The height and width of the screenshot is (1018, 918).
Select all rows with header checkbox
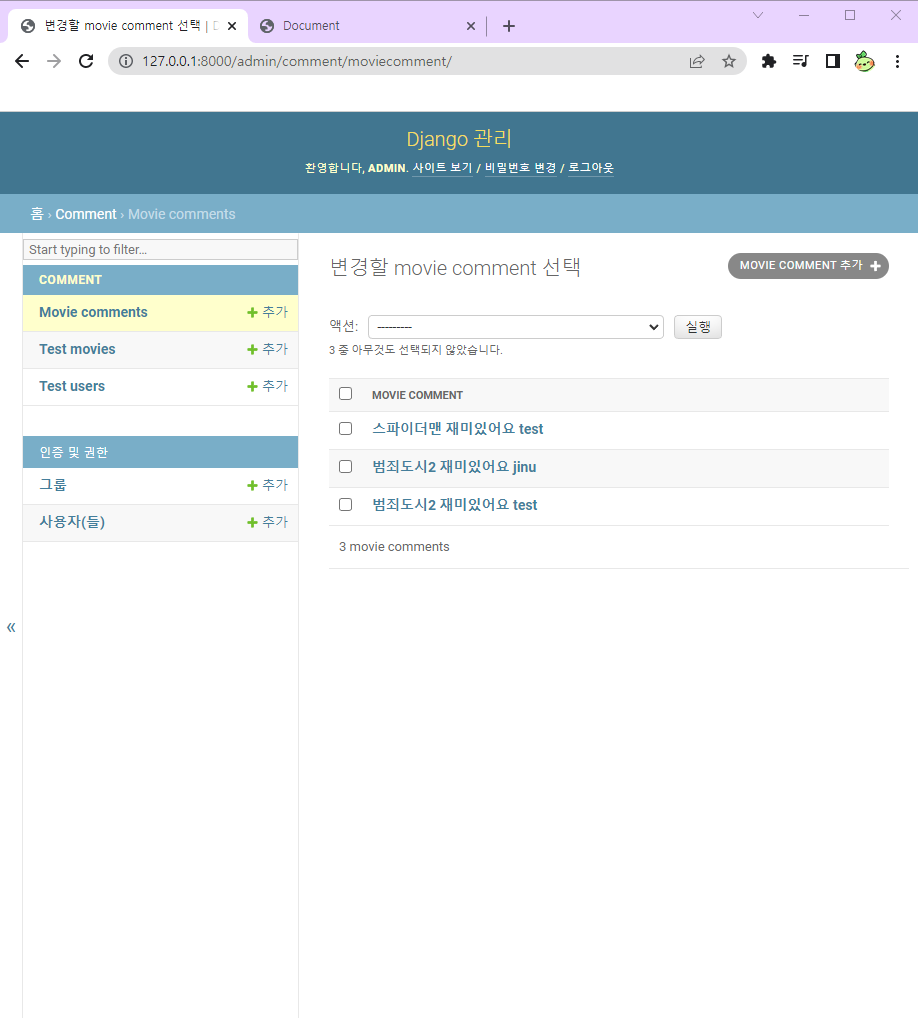tap(345, 394)
